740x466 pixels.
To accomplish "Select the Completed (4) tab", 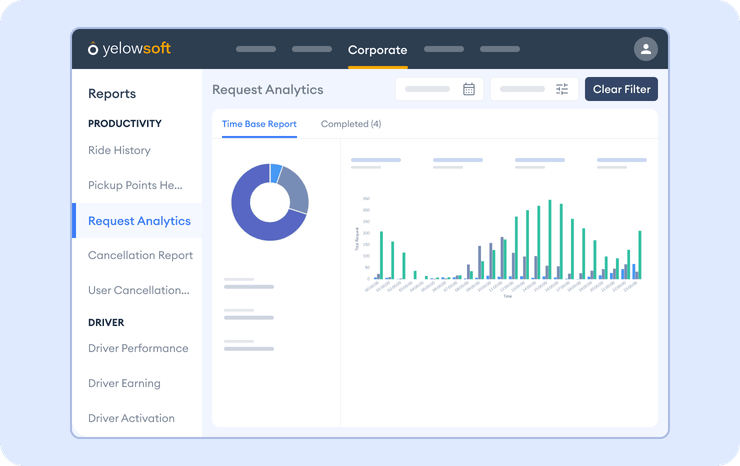I will tap(350, 124).
